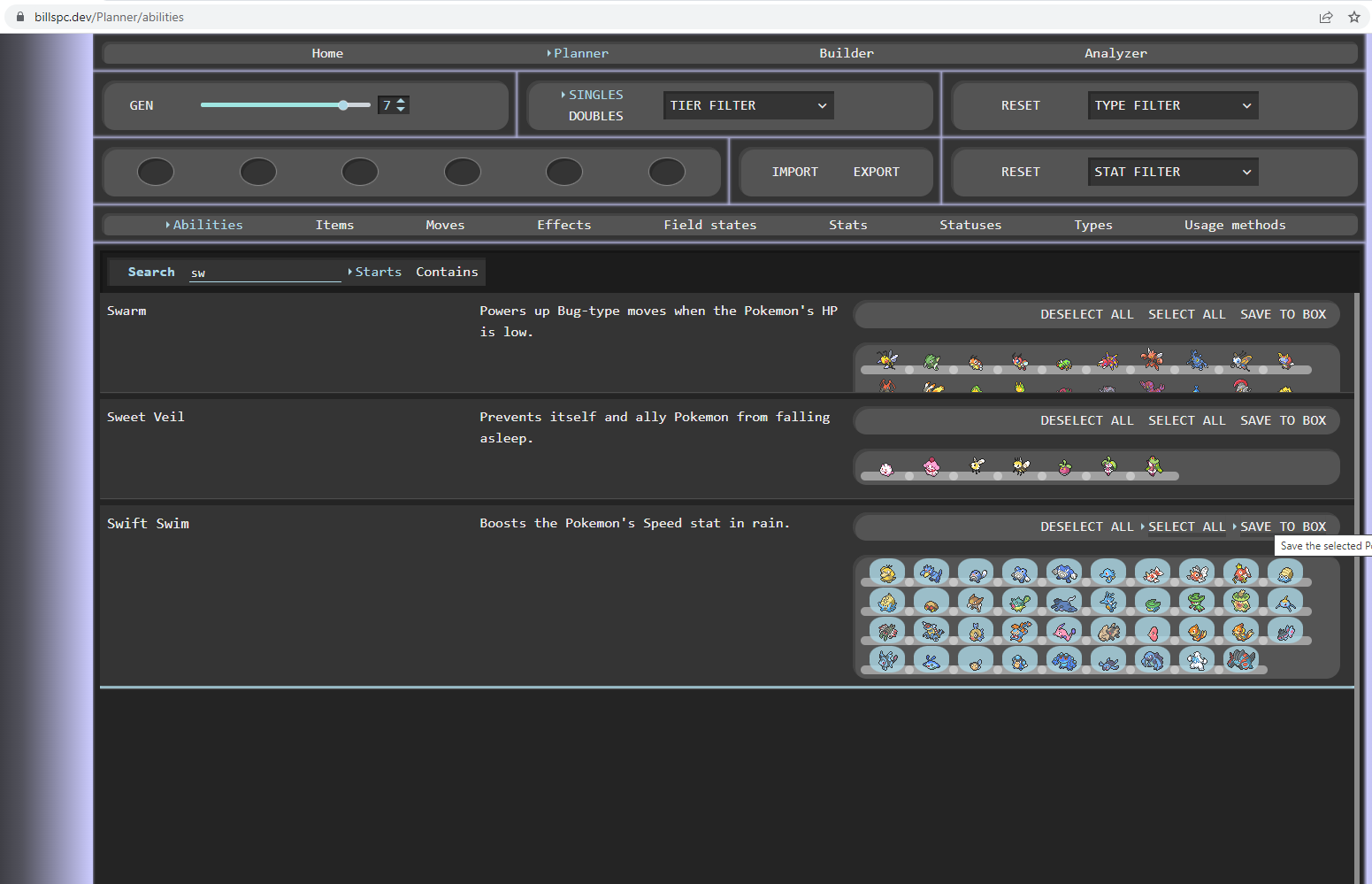The width and height of the screenshot is (1372, 884).
Task: Switch to the Moves section
Action: [445, 225]
